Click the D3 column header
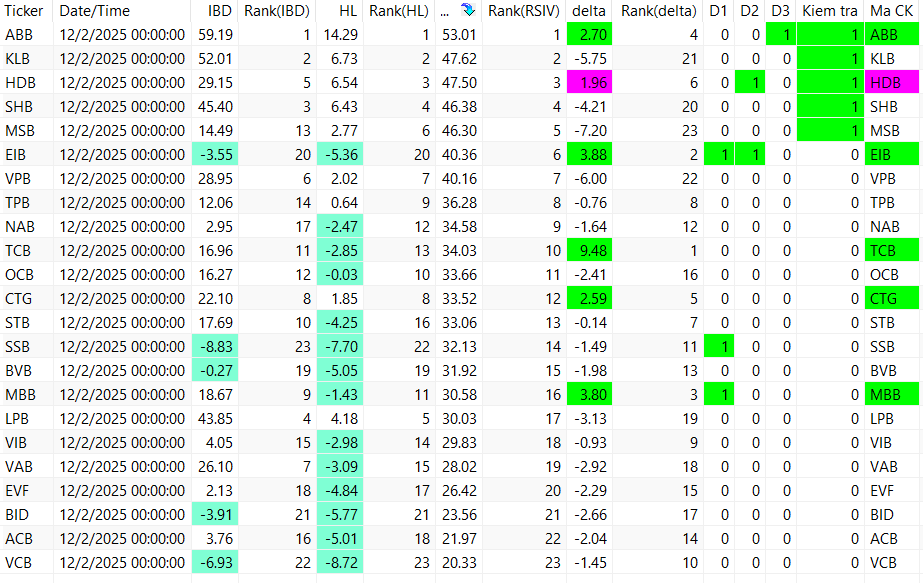Screen dimensions: 923x583 tap(781, 11)
